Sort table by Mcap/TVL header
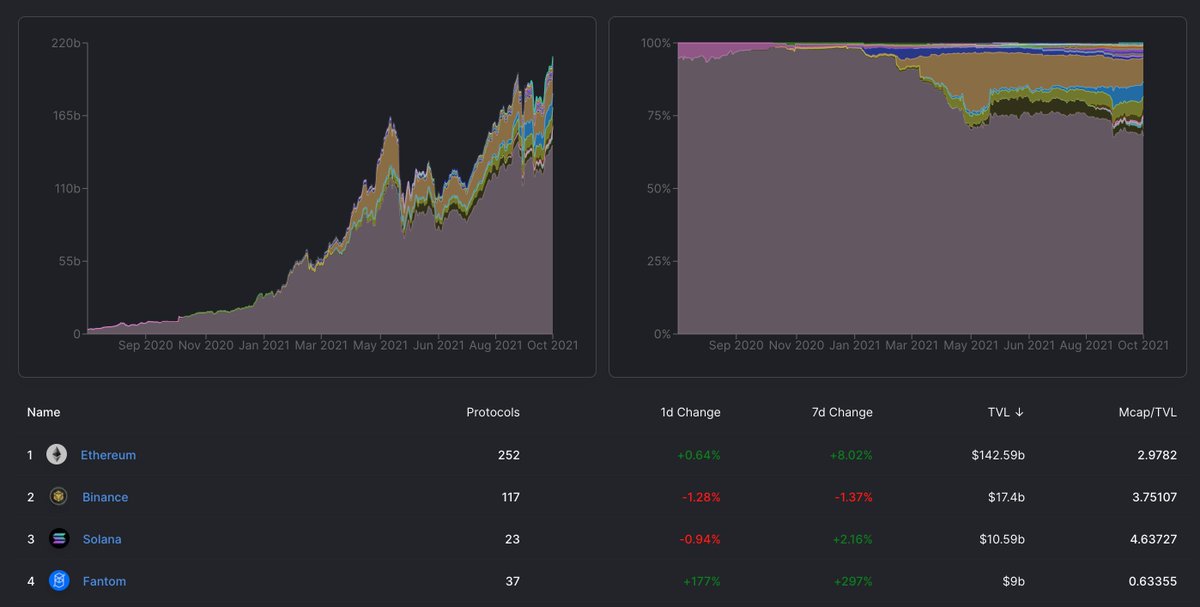 (x=1146, y=412)
